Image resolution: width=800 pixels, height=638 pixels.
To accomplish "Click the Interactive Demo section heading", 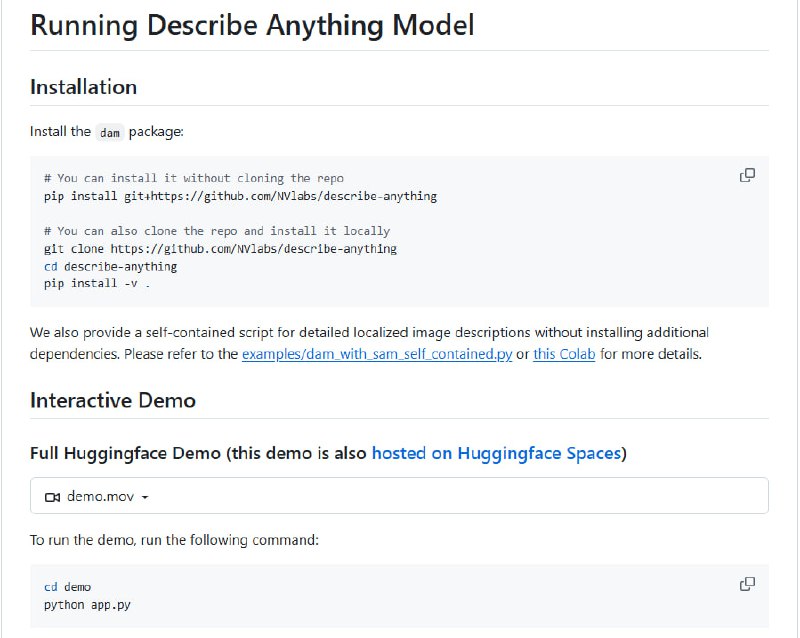I will [113, 400].
